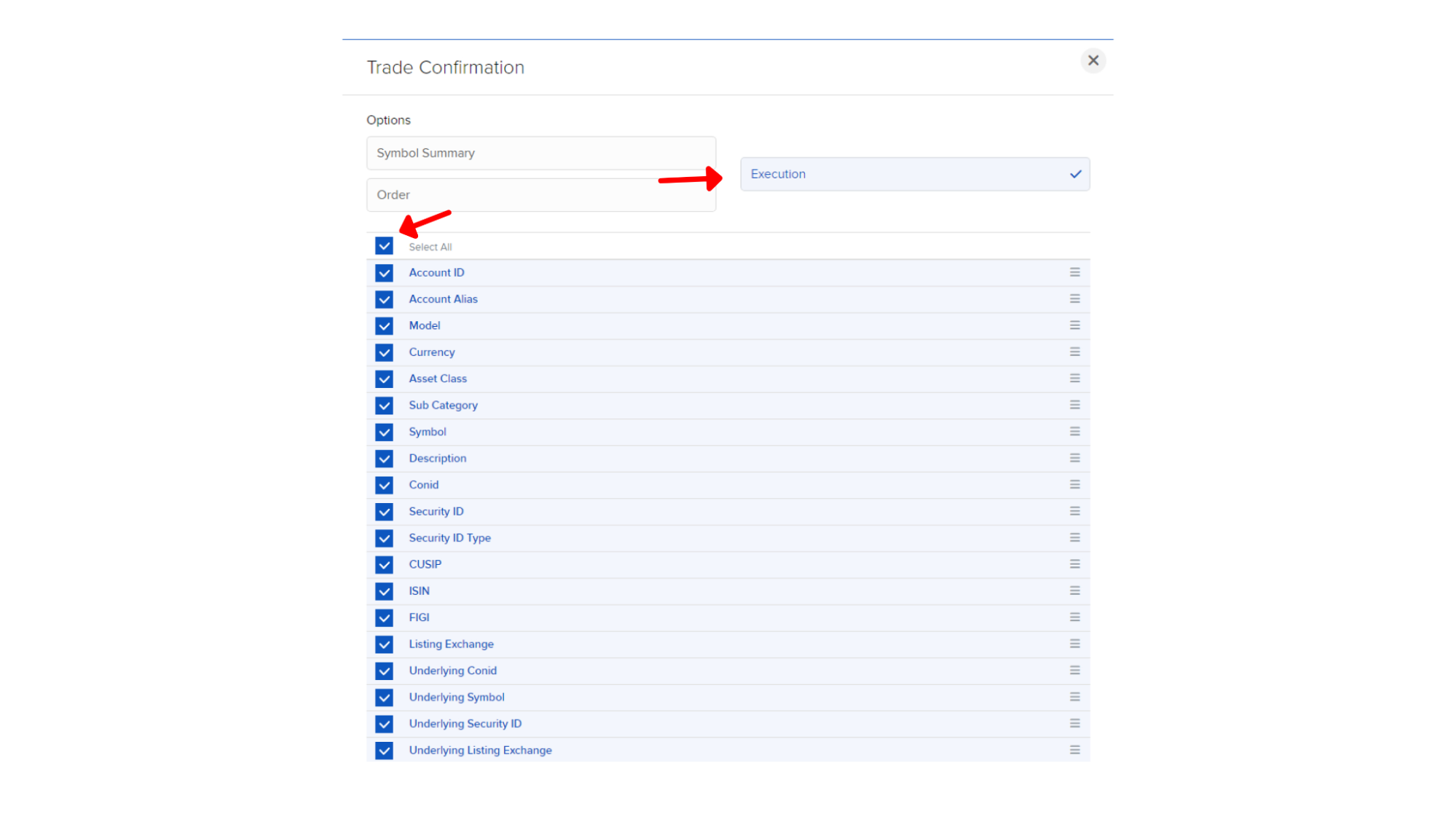Click the reorder handle beside Symbol
1456x819 pixels.
click(1074, 432)
